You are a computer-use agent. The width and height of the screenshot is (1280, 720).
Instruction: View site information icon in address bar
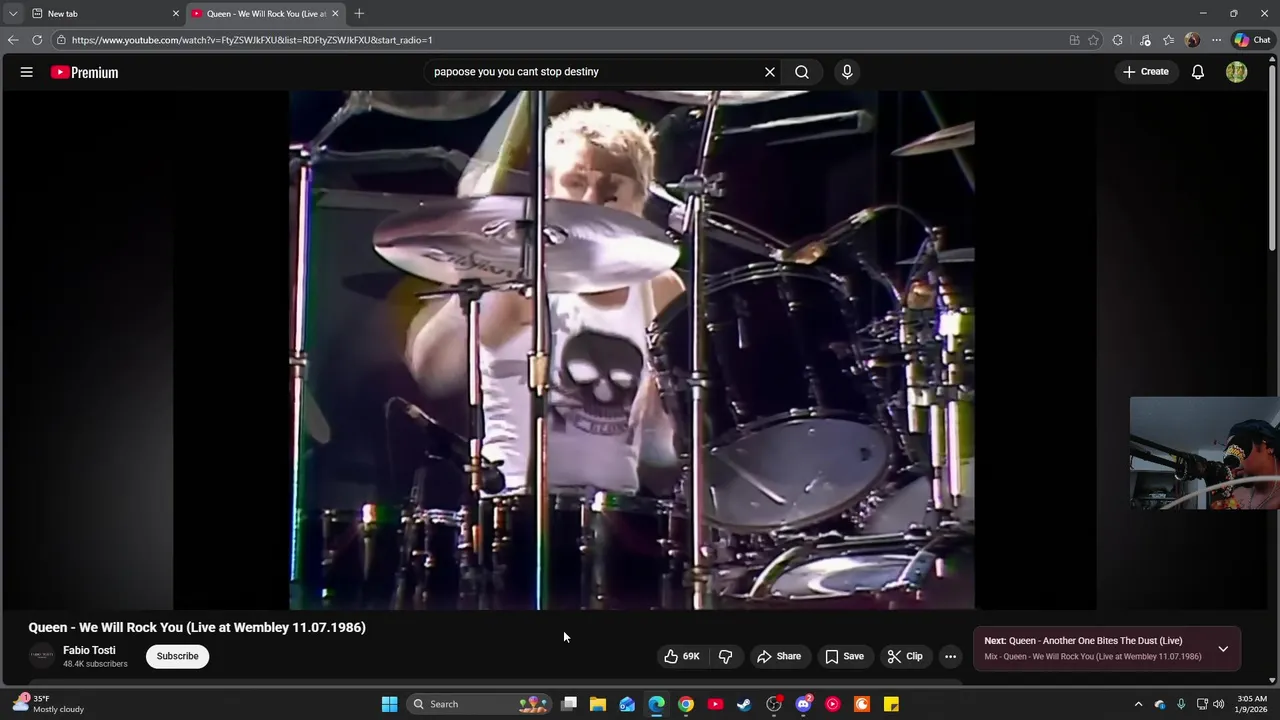[61, 40]
